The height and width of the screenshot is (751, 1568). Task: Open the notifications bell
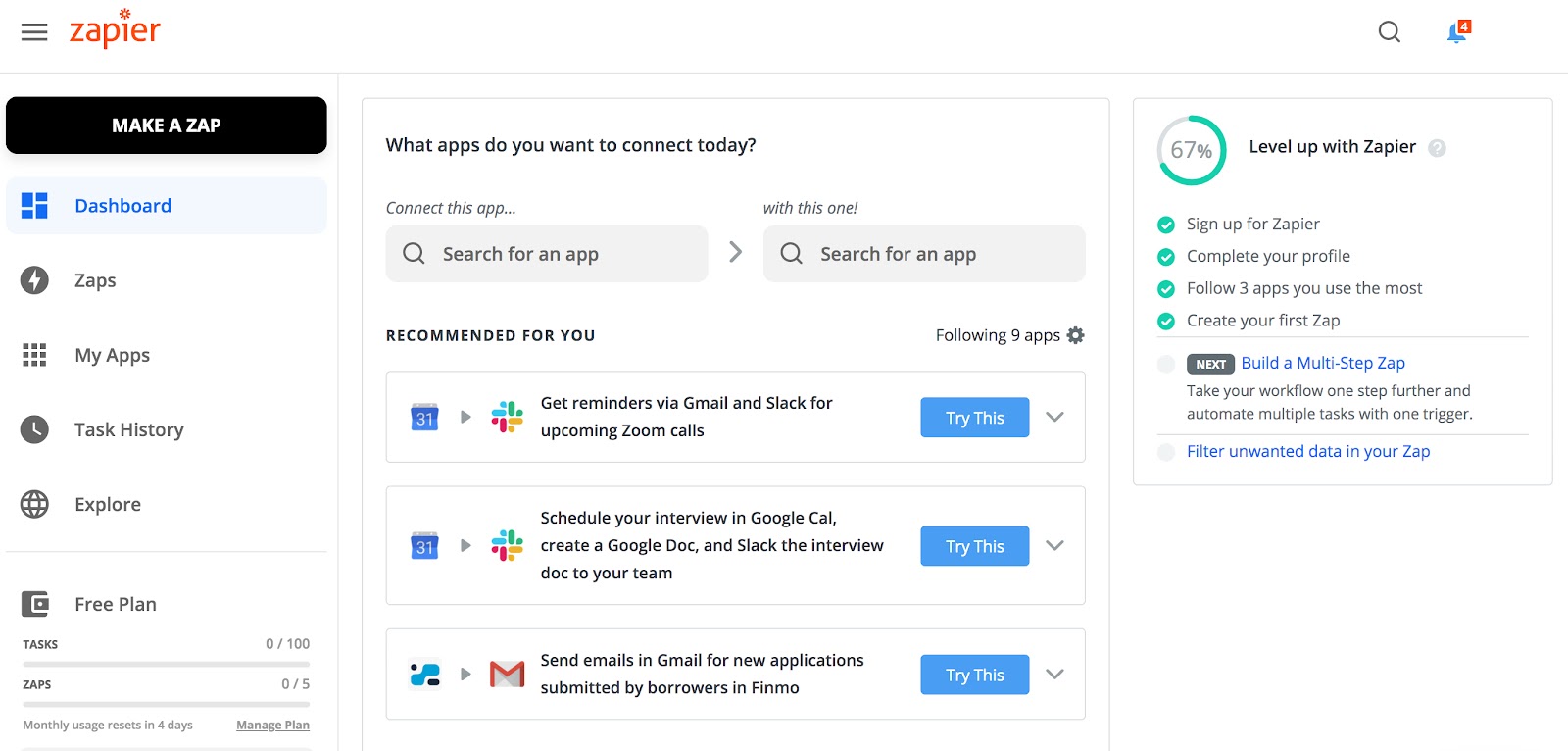[1457, 32]
